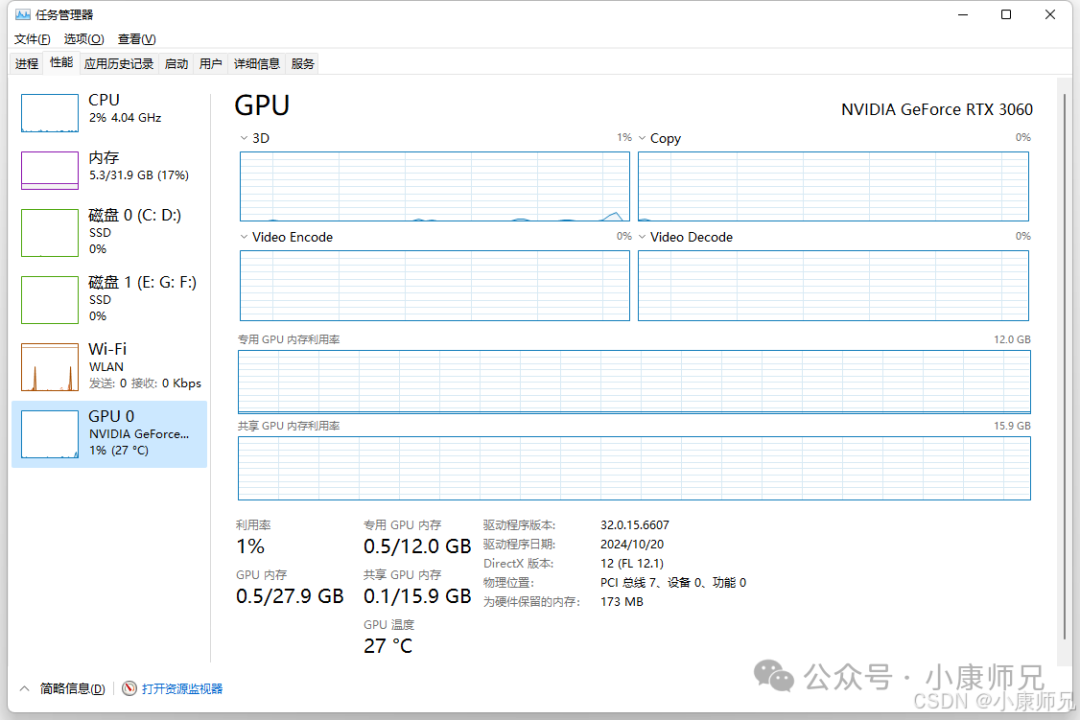The image size is (1080, 720).
Task: Select the CPU usage graph thumbnail
Action: point(50,113)
